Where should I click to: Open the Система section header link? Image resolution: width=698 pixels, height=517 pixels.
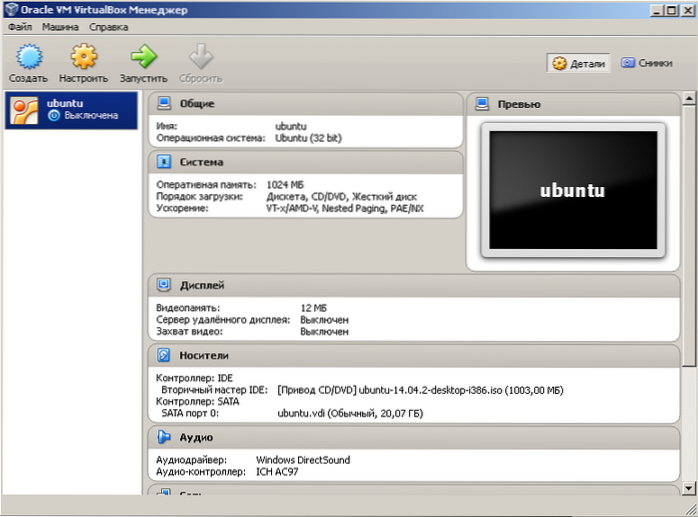(202, 162)
